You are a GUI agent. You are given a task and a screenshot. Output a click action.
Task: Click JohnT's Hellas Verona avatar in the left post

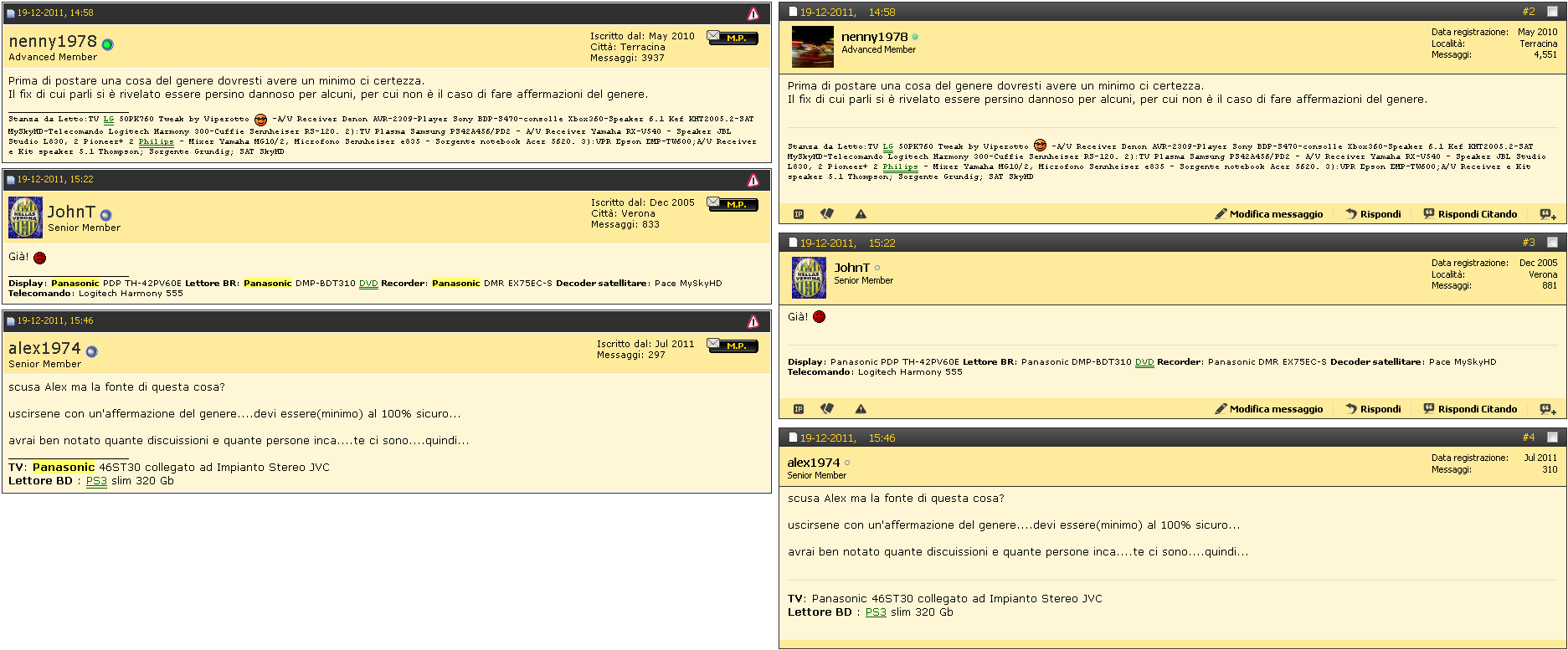point(25,218)
